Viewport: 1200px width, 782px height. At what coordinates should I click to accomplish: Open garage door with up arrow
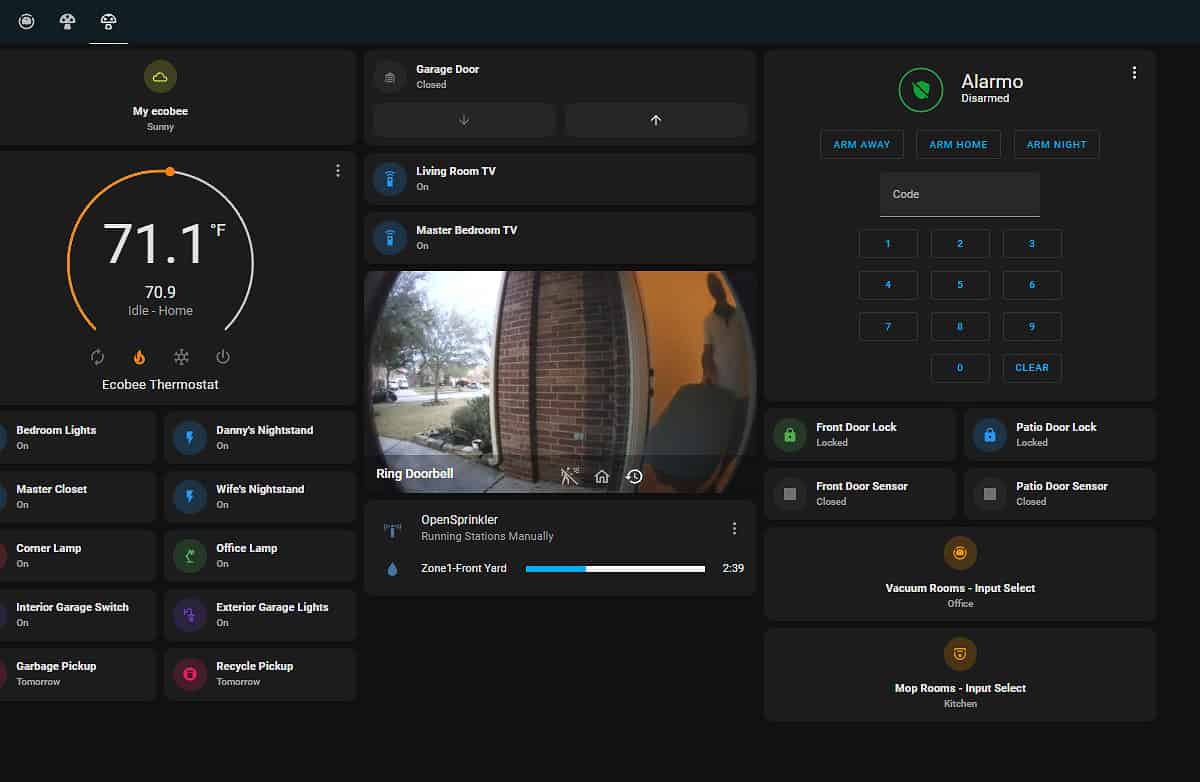pyautogui.click(x=656, y=120)
